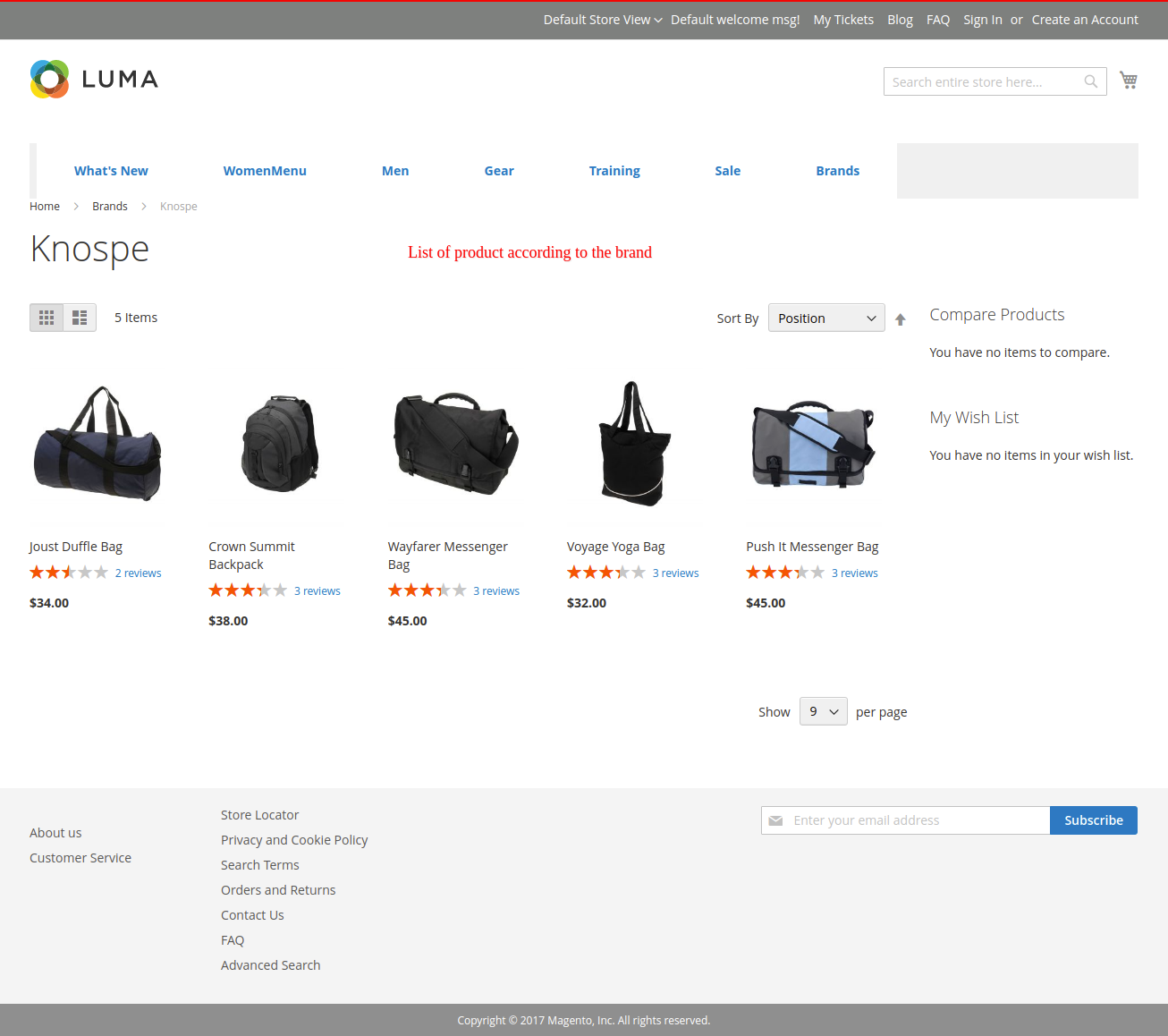Image resolution: width=1168 pixels, height=1036 pixels.
Task: Switch to grid view mode
Action: [x=47, y=318]
